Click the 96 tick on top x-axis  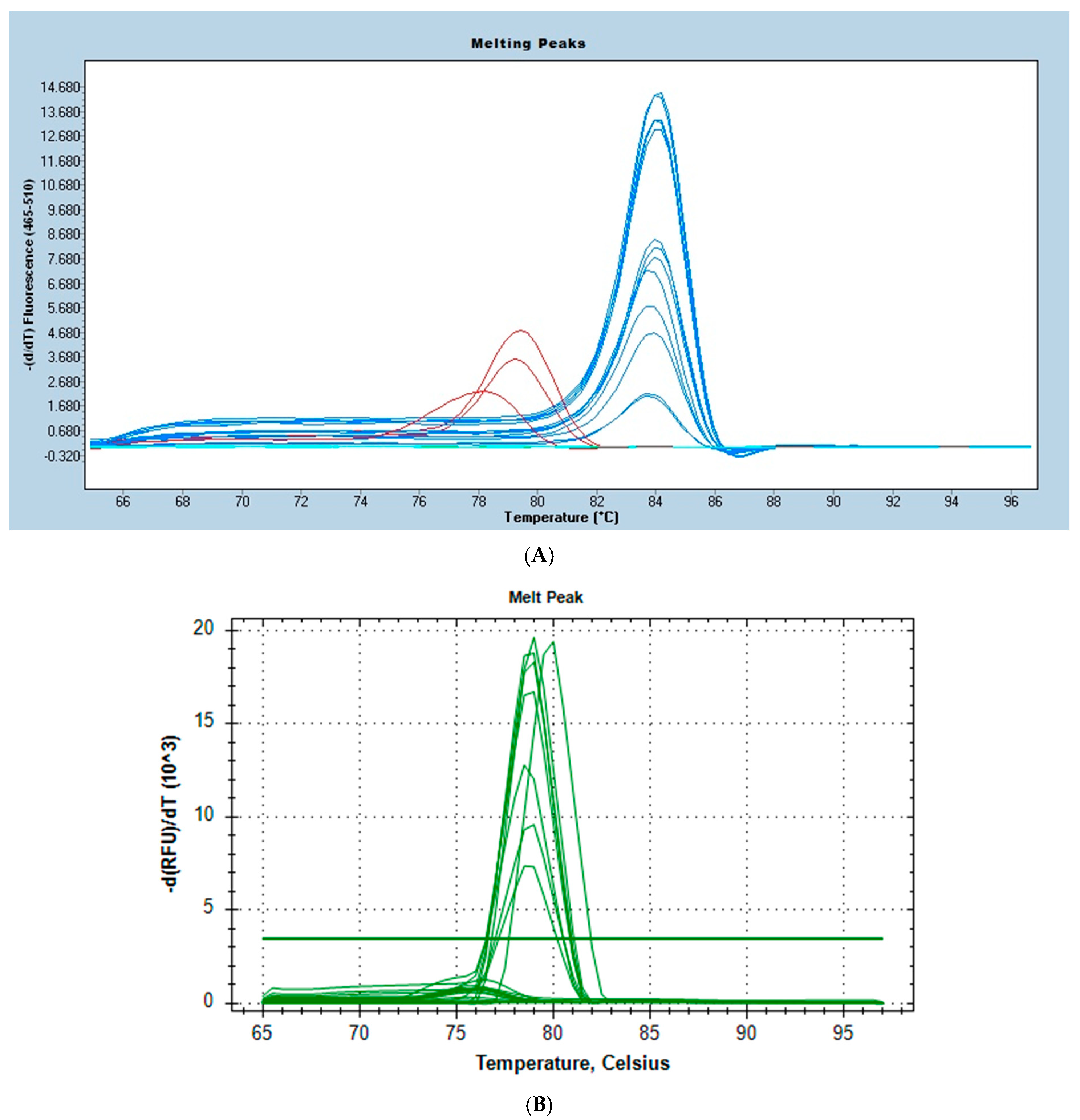pyautogui.click(x=1011, y=502)
